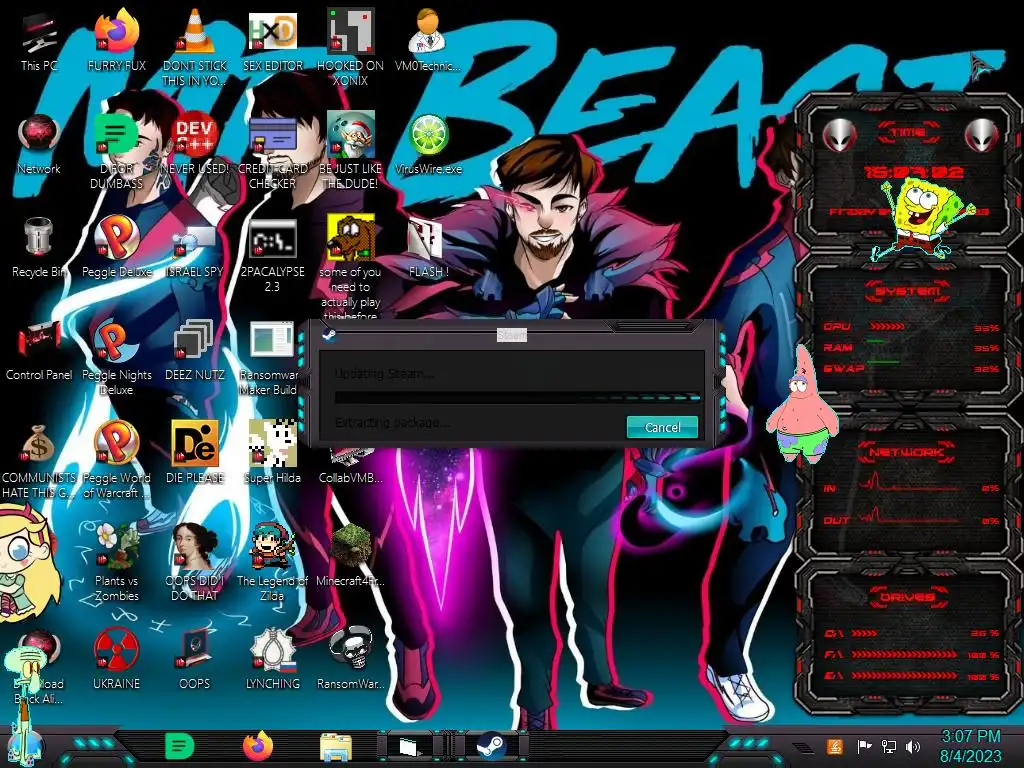
Task: Open the money bag COMMUNISTS HATE THIS icon
Action: pos(39,461)
